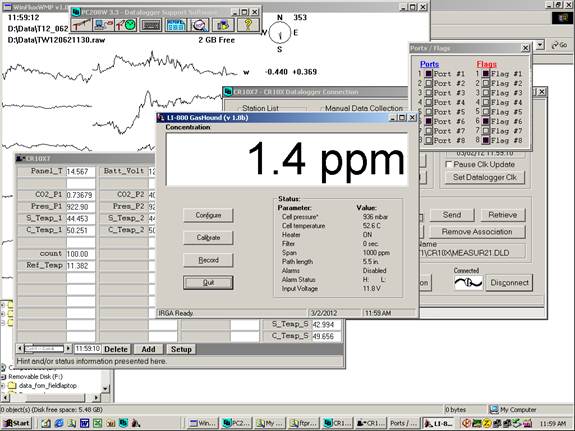Click the yellow Z icon in system tray

pos(487,423)
